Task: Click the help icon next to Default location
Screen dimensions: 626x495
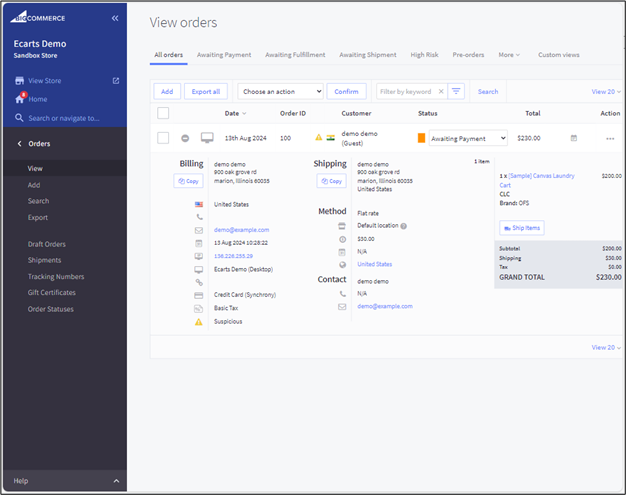Action: 404,226
